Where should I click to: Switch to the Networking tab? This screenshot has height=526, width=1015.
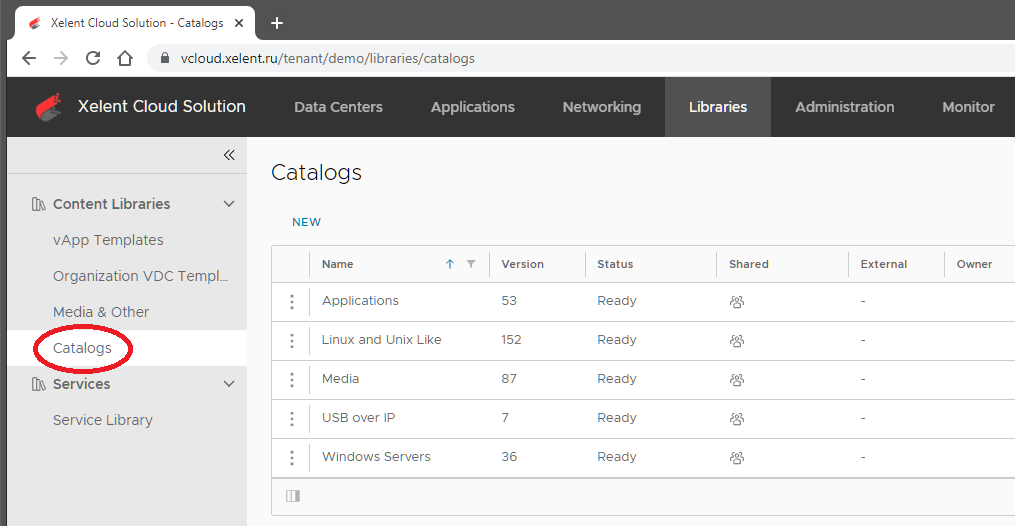[602, 107]
